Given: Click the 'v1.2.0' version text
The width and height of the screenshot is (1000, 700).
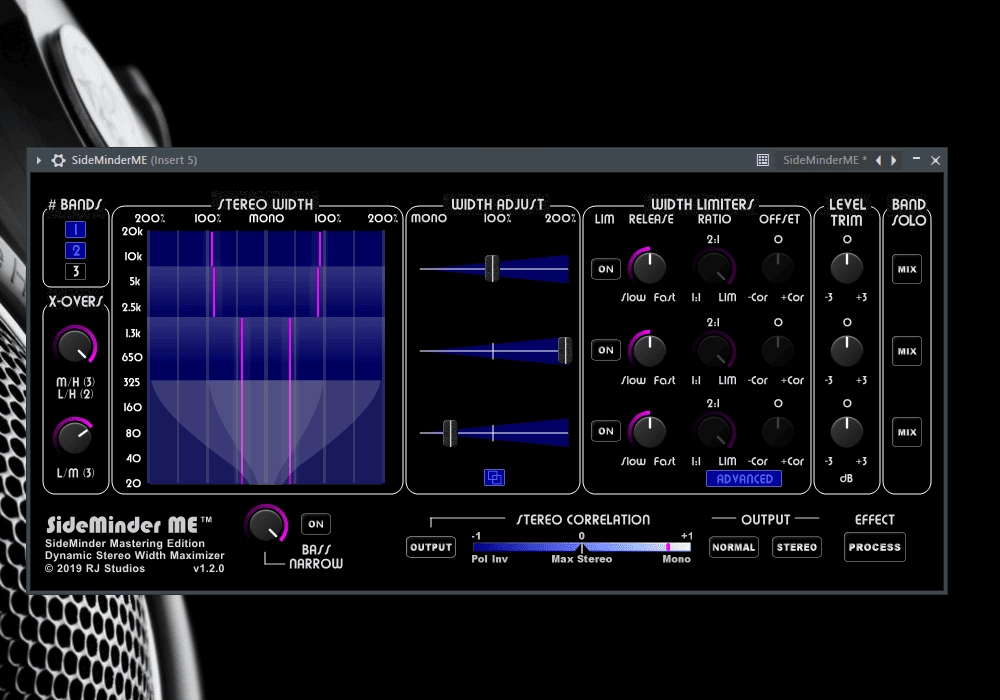Looking at the screenshot, I should (x=209, y=568).
